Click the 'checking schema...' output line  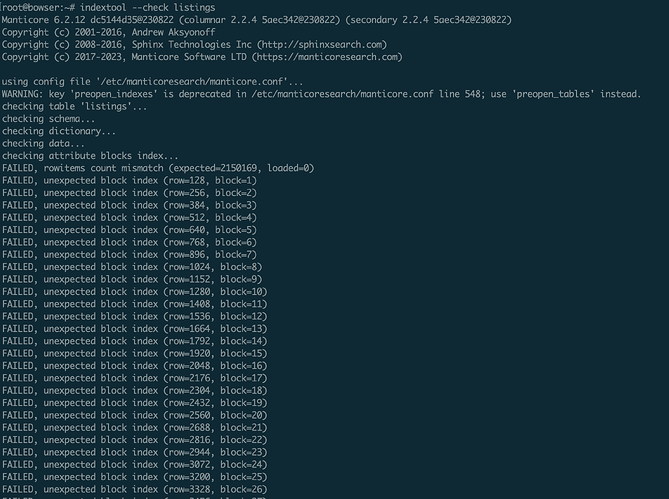tap(48, 119)
